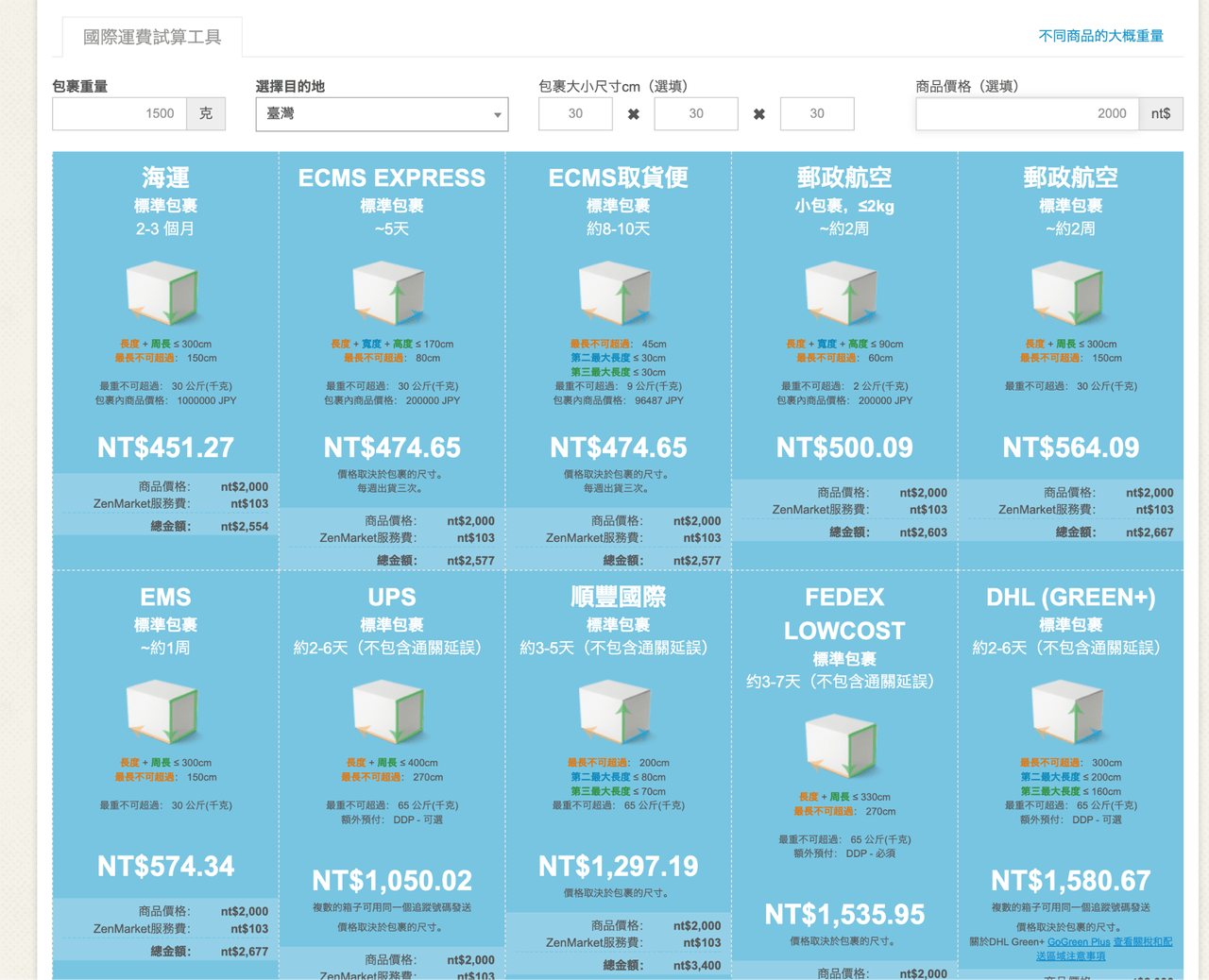
Task: Open the 不同商品的大概重量 link
Action: click(1100, 36)
